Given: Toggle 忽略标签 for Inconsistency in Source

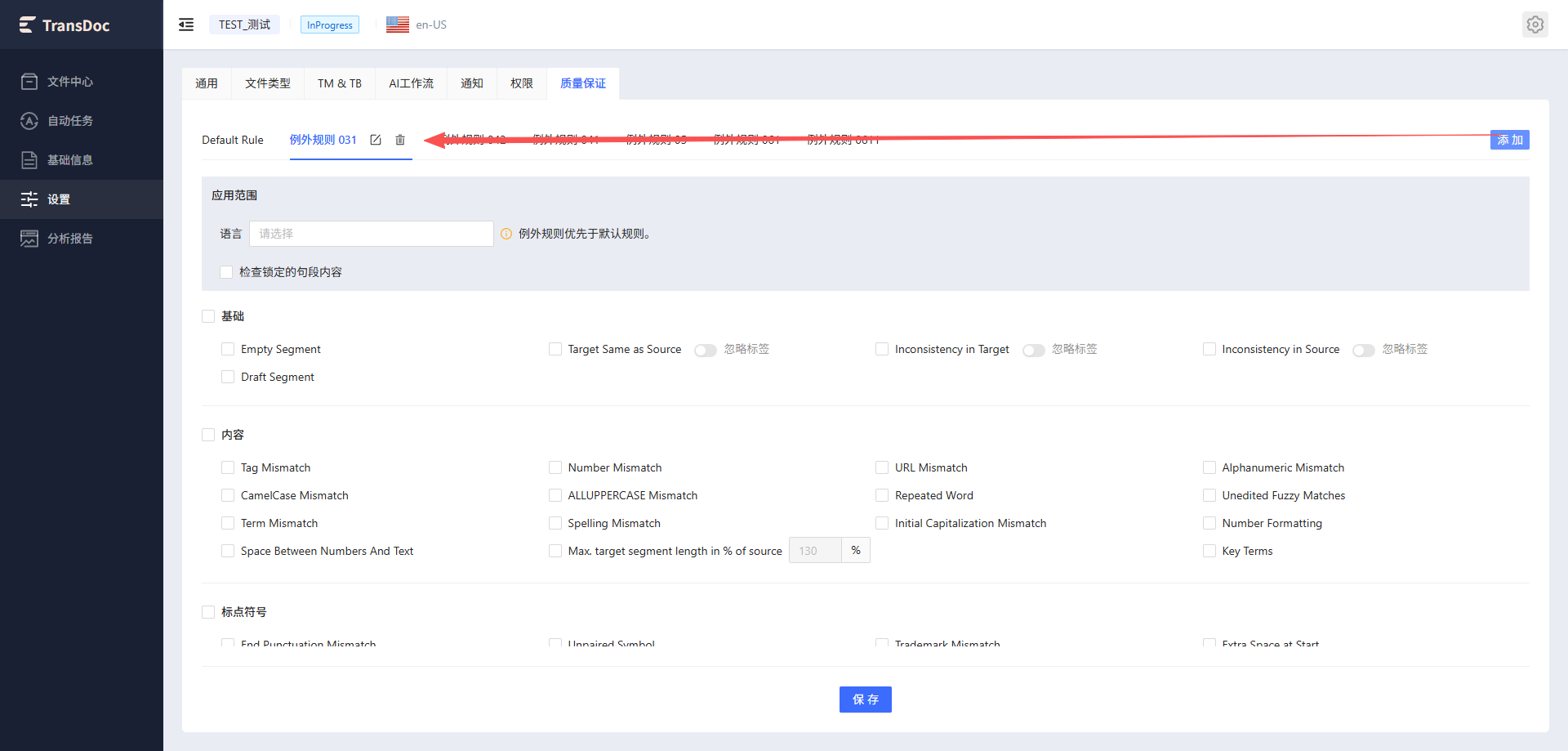Looking at the screenshot, I should 1364,350.
